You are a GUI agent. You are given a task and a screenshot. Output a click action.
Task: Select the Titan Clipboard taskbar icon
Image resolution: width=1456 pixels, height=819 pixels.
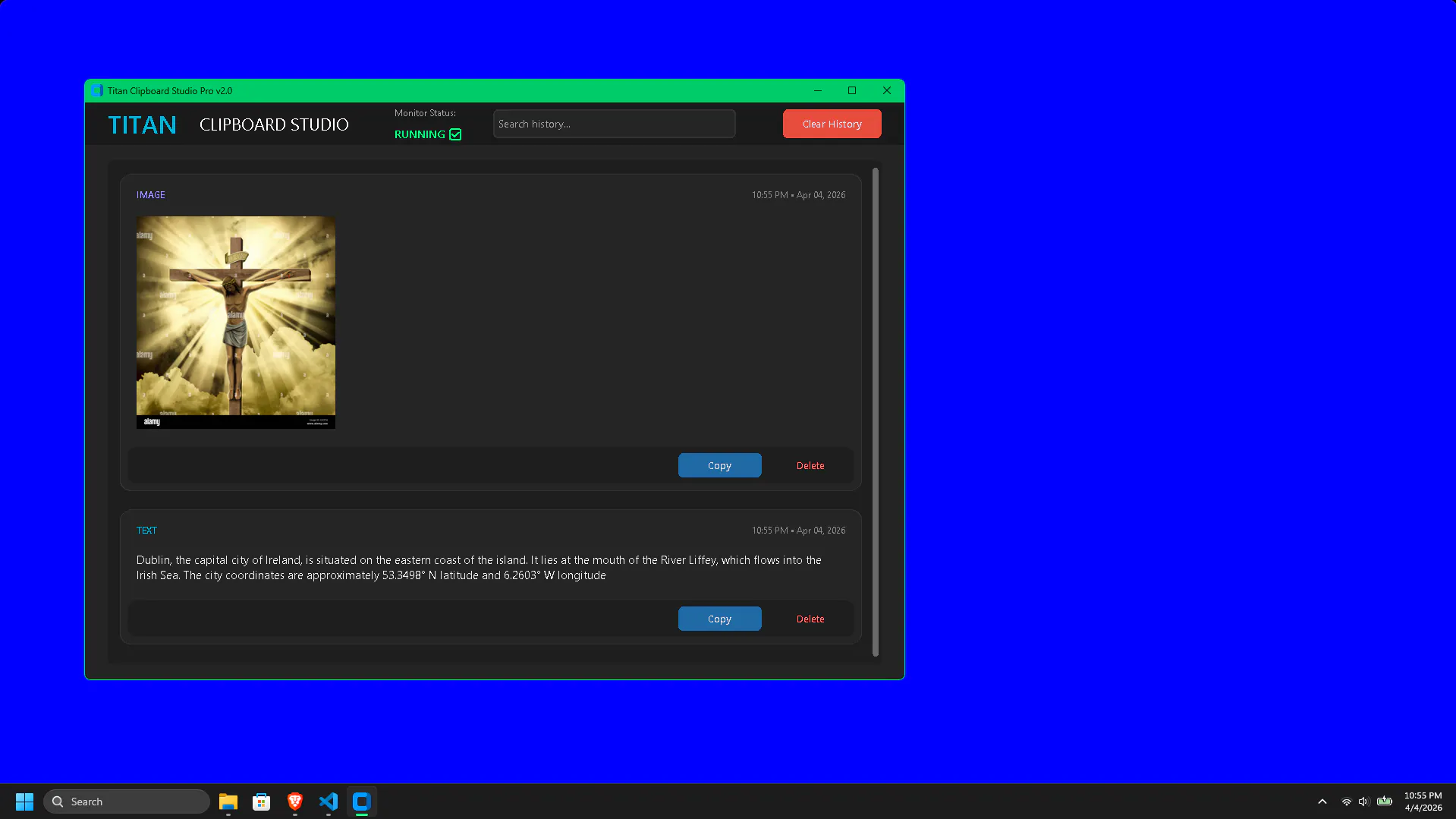tap(362, 802)
